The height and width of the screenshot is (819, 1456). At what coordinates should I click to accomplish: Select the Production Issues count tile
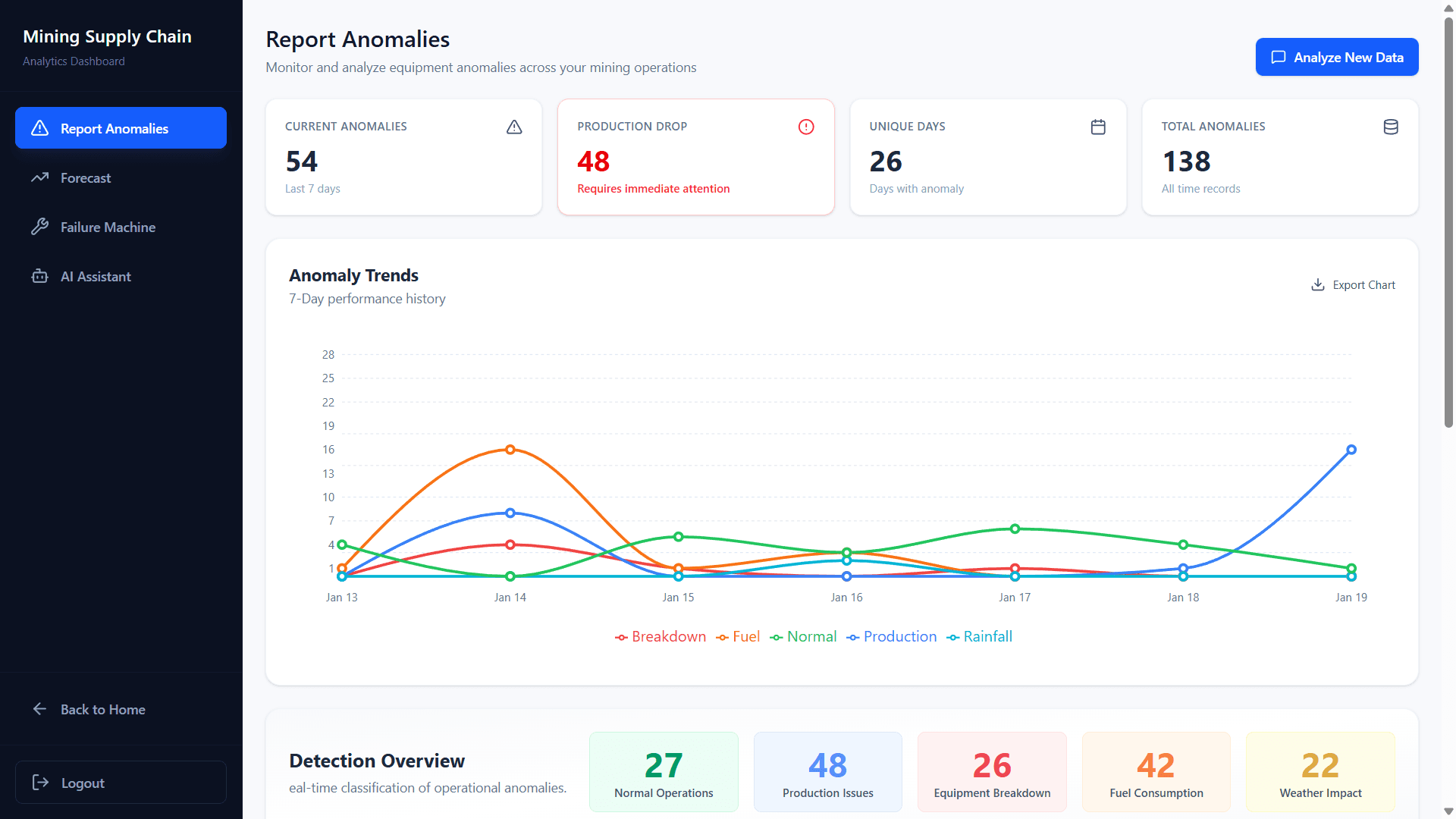[x=827, y=772]
